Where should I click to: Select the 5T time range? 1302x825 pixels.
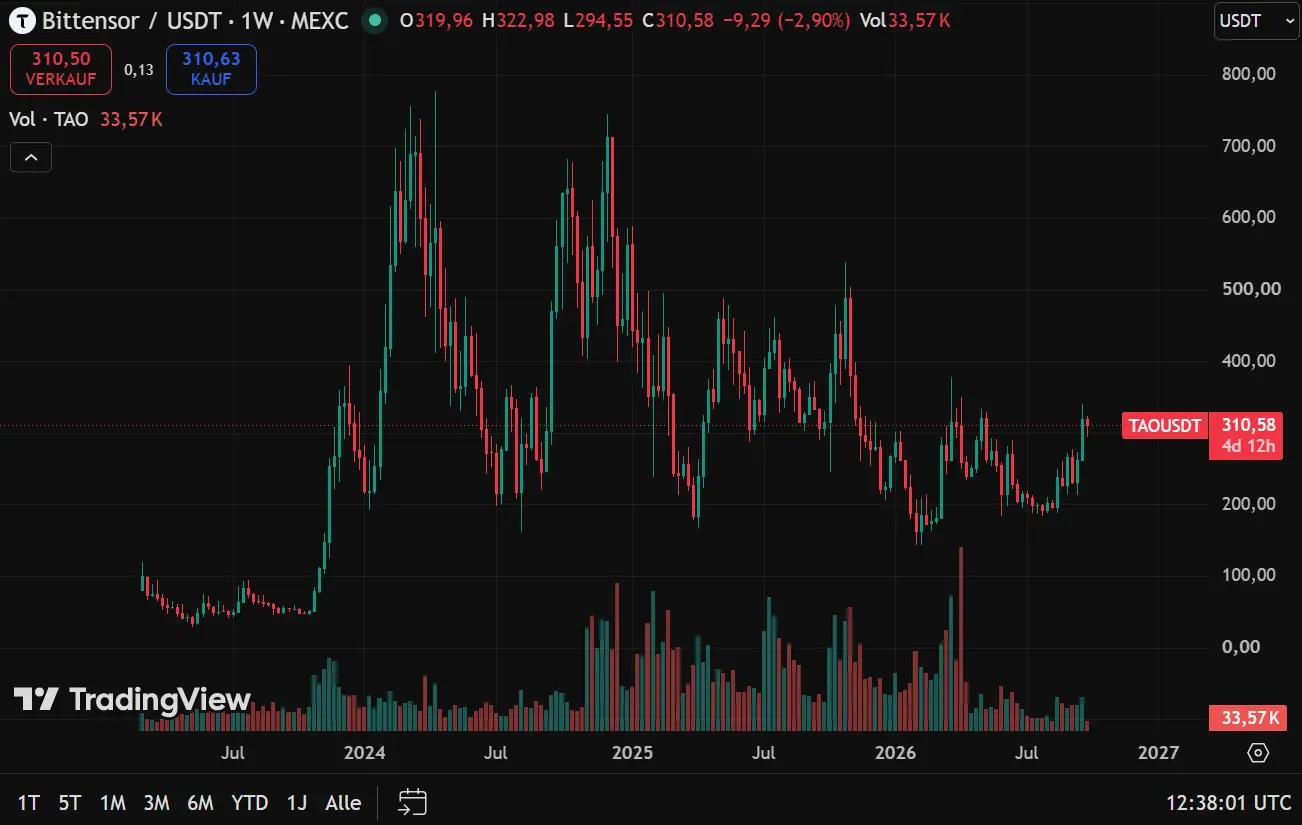[69, 803]
